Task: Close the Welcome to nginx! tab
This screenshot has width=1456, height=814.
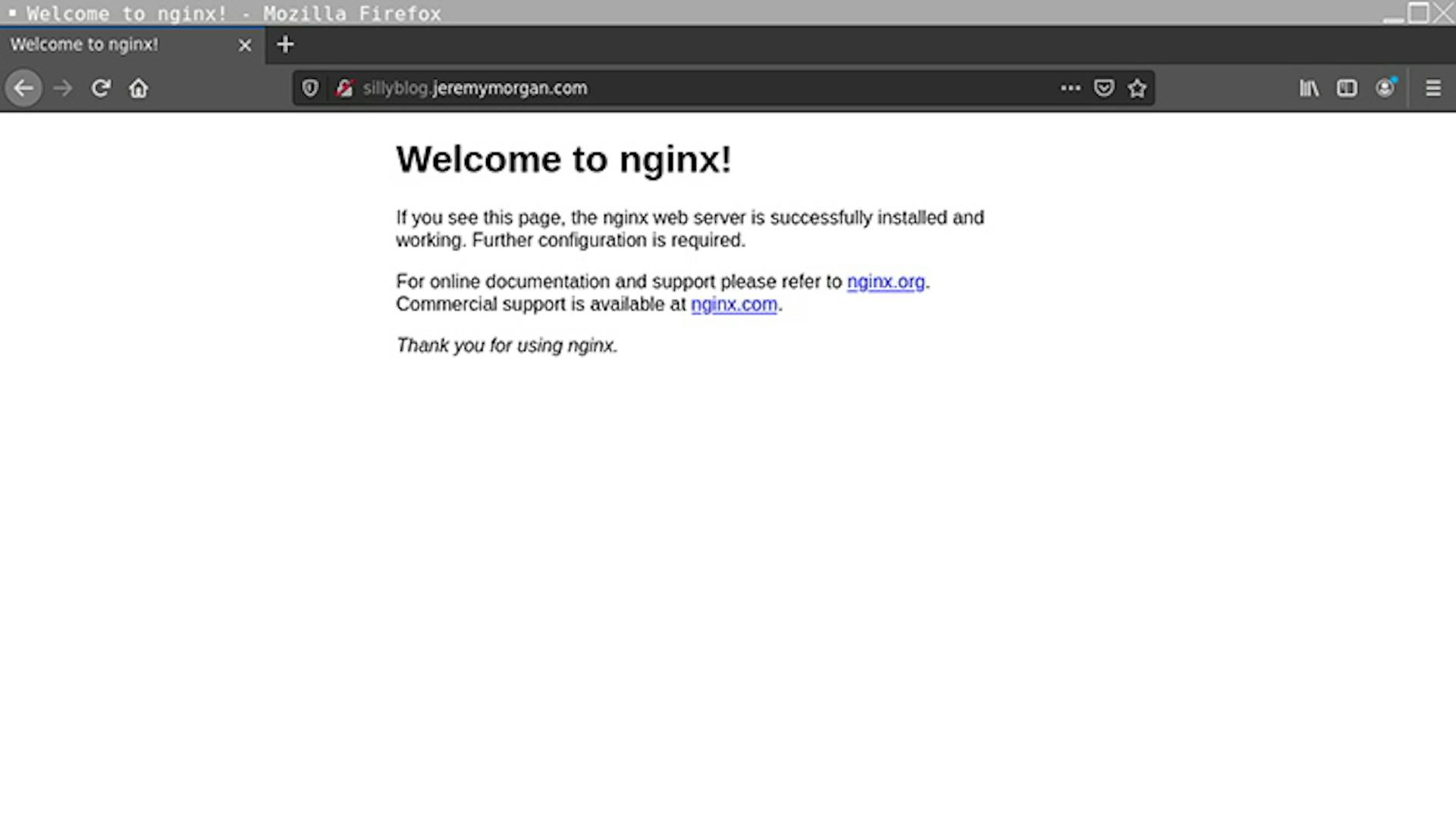Action: (x=245, y=46)
